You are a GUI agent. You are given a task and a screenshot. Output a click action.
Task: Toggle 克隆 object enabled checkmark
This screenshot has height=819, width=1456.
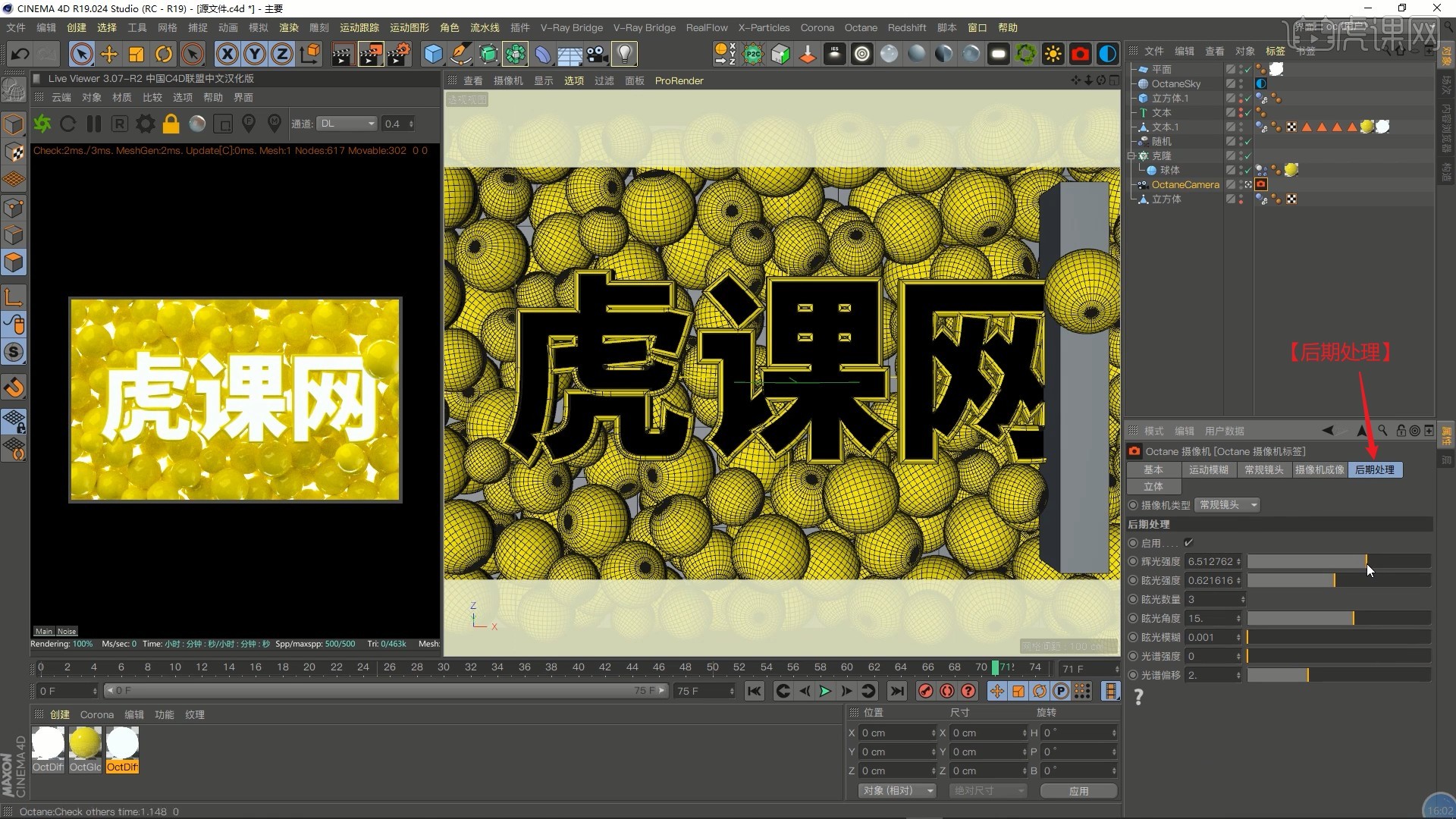1247,156
